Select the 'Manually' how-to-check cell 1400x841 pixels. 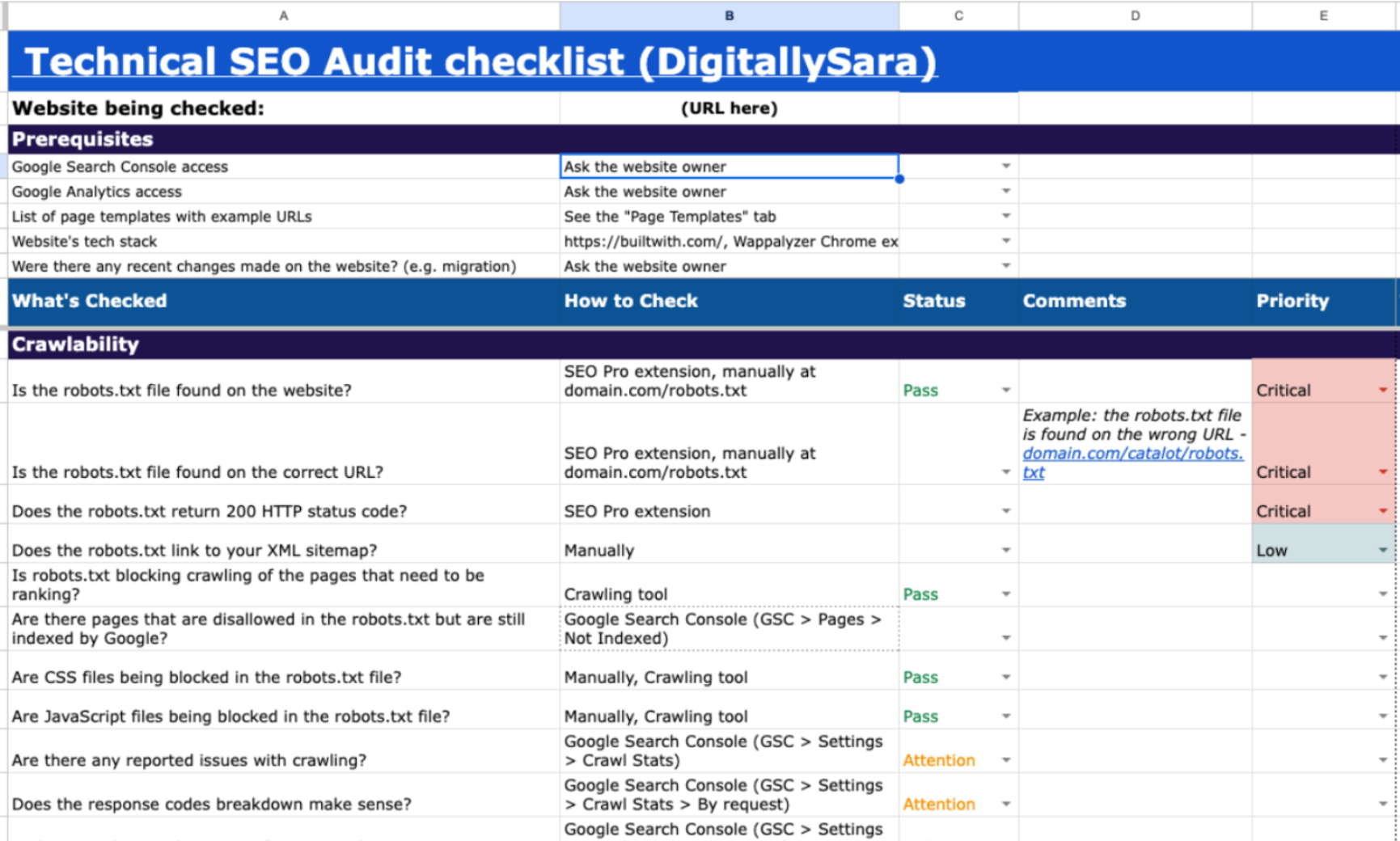coord(730,543)
